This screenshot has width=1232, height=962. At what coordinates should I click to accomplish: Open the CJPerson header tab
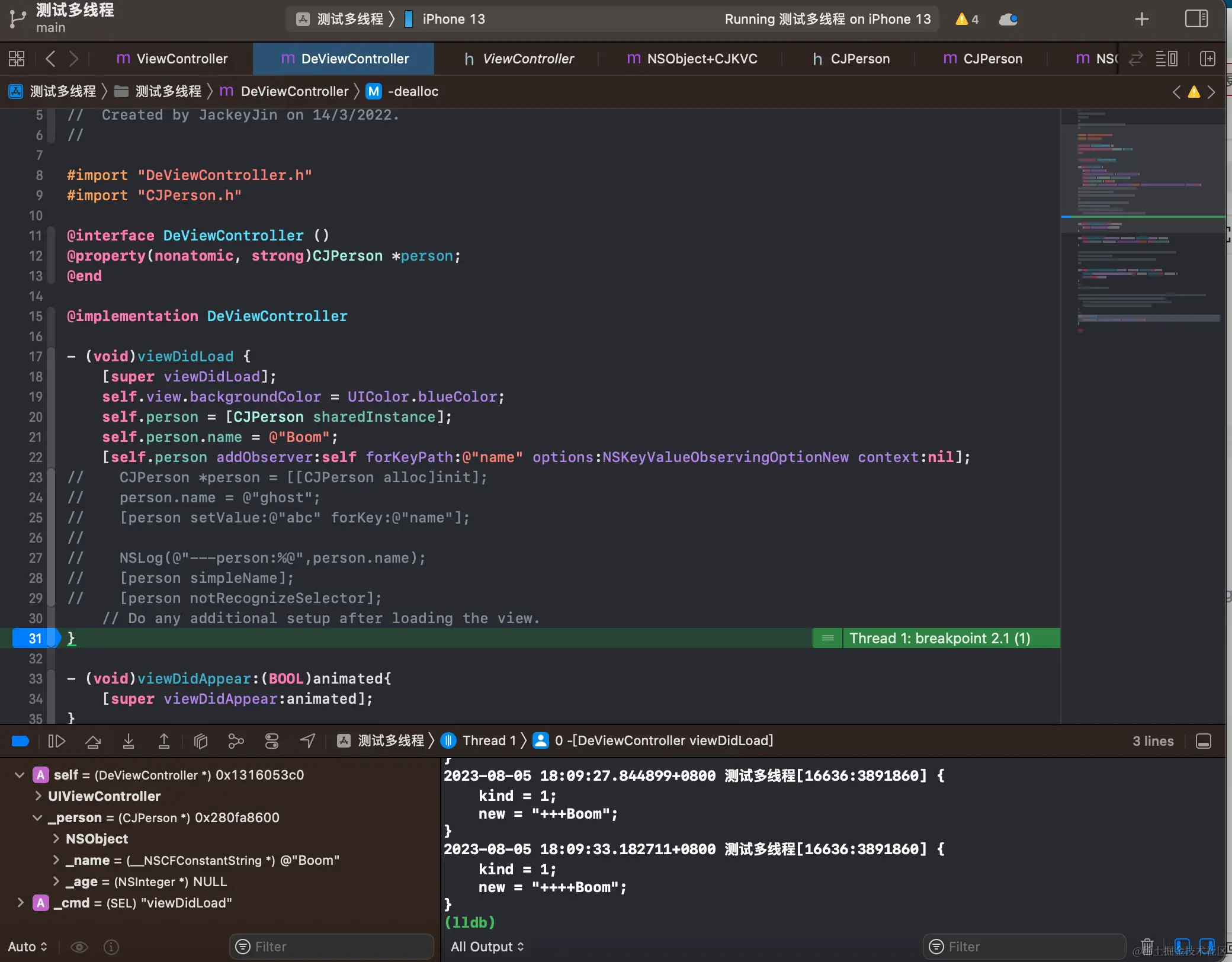point(851,59)
